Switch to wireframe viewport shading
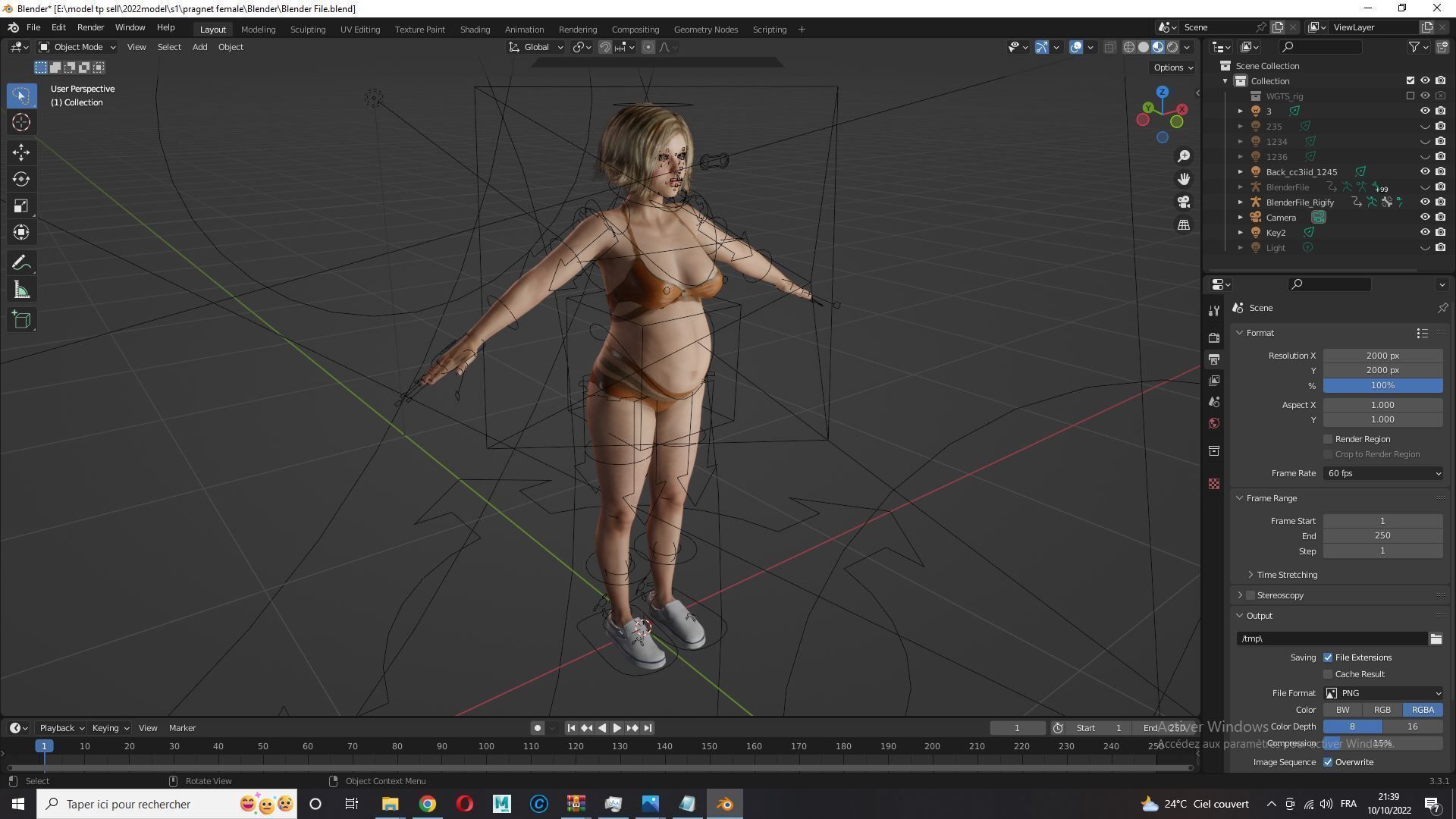 pos(1129,47)
